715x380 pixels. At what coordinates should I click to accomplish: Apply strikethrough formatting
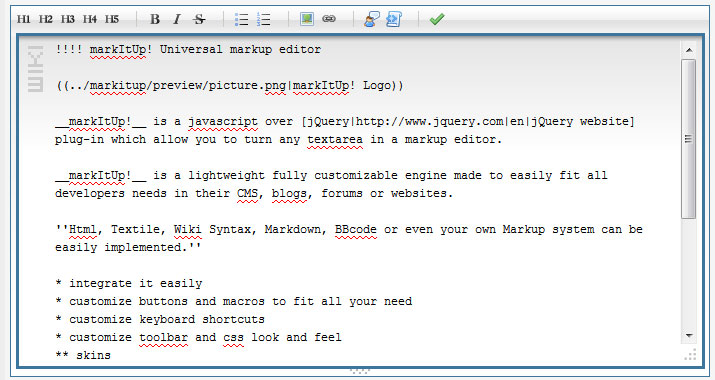(x=199, y=19)
